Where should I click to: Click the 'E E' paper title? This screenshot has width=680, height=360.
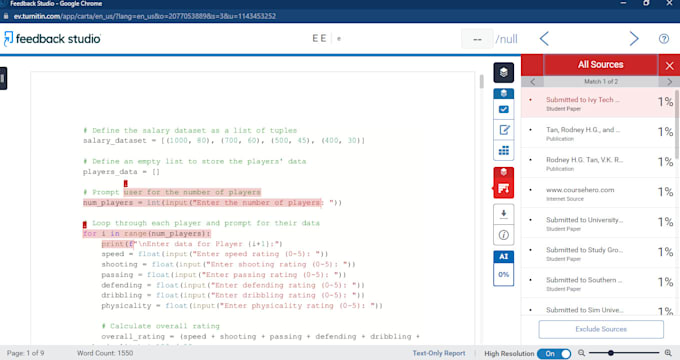[x=319, y=38]
